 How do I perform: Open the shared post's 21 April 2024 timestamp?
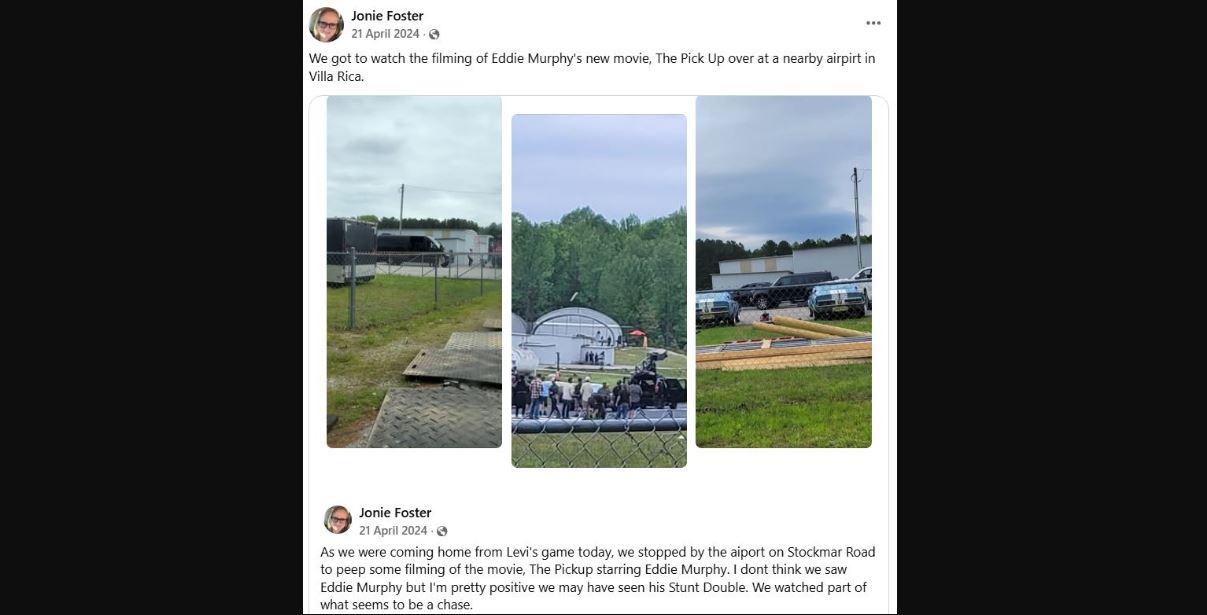coord(393,531)
